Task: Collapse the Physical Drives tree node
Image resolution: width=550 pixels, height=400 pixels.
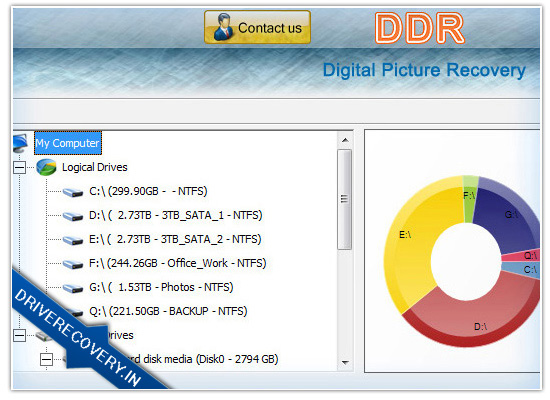Action: pos(20,335)
